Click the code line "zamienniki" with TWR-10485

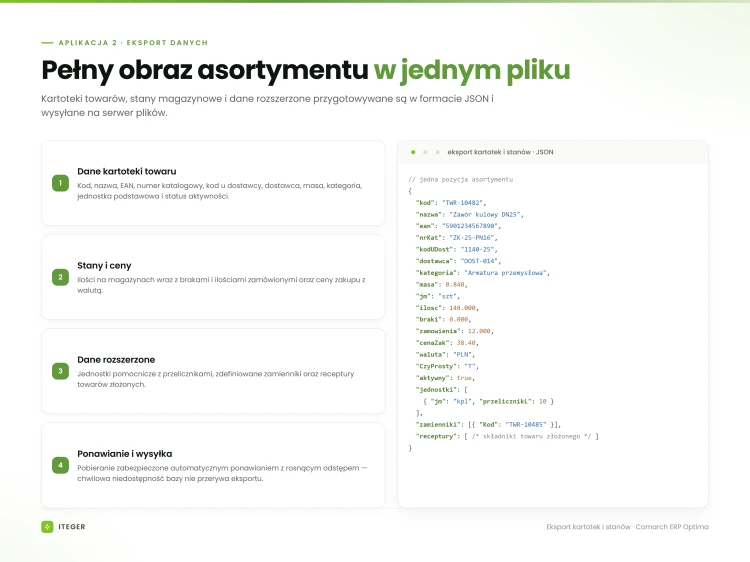pyautogui.click(x=488, y=425)
